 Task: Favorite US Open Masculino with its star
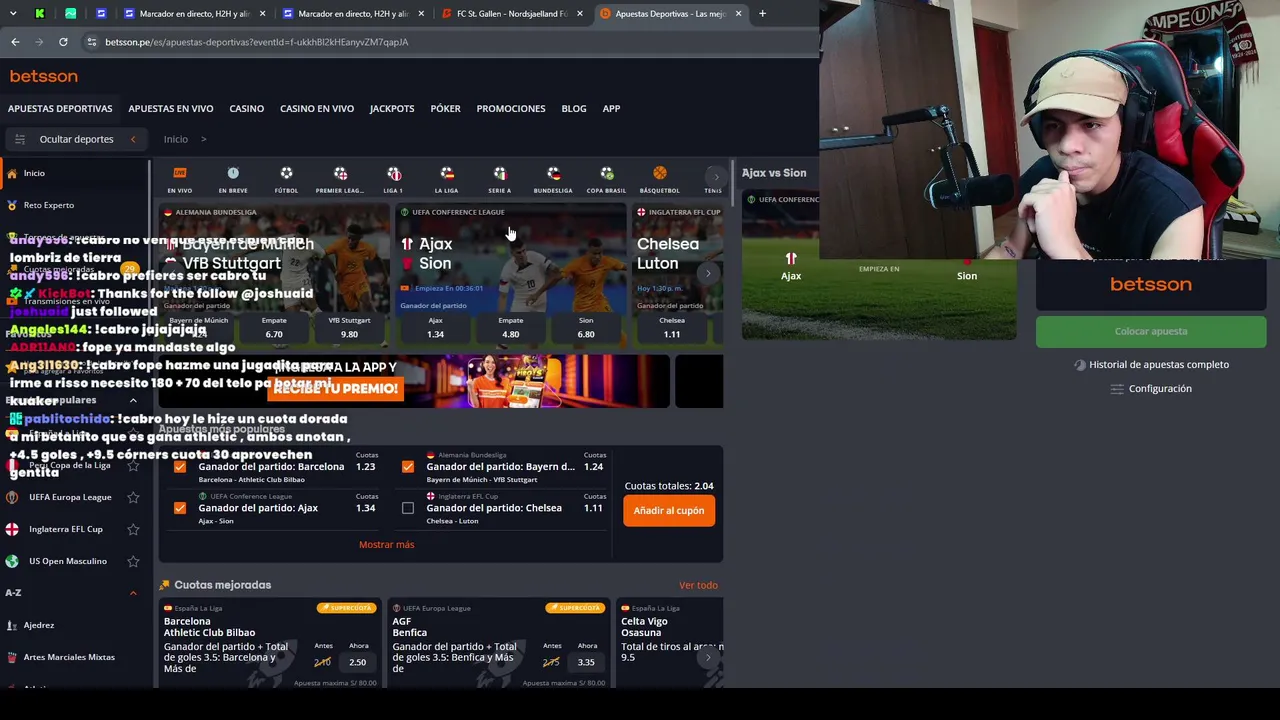point(133,561)
